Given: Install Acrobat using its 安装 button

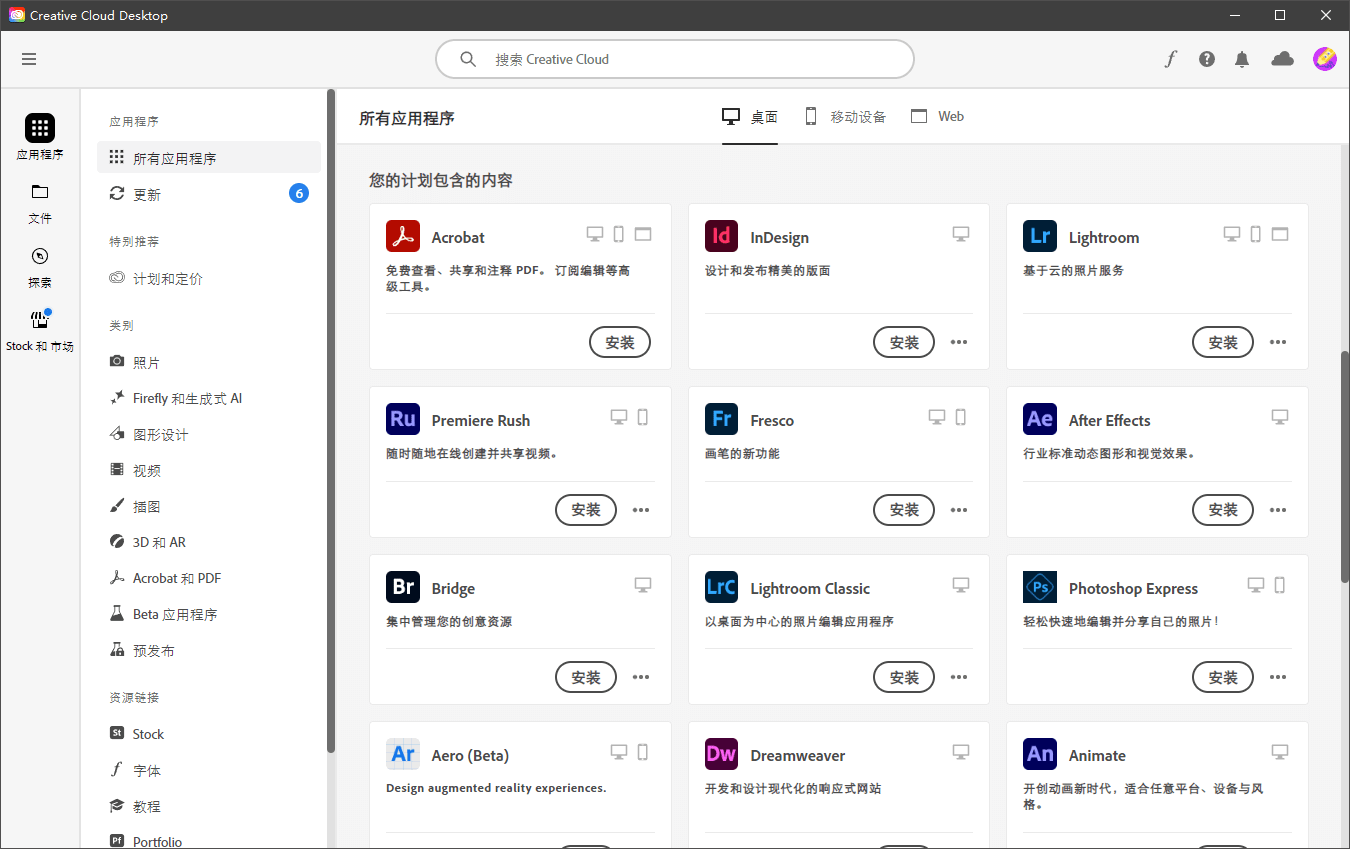Looking at the screenshot, I should point(619,342).
